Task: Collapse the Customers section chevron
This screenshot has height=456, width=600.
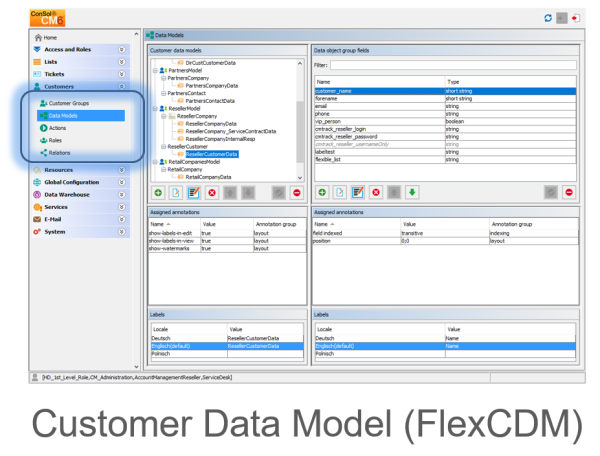Action: coord(121,86)
